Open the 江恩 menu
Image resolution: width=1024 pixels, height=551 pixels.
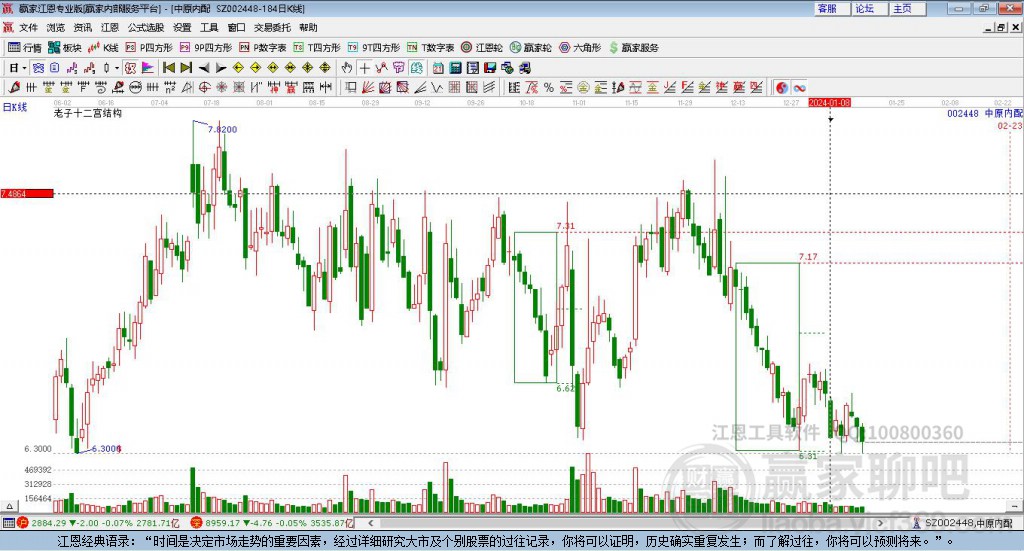click(110, 27)
